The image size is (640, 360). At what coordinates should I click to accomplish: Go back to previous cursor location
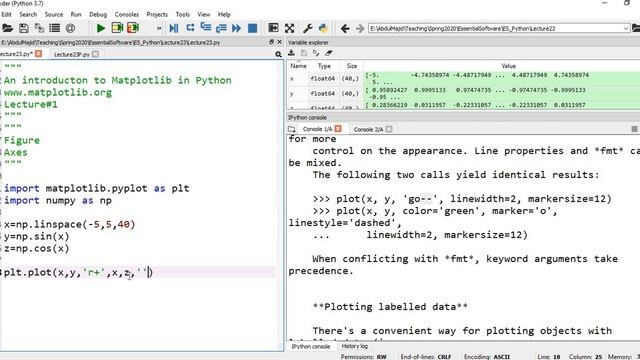point(345,29)
